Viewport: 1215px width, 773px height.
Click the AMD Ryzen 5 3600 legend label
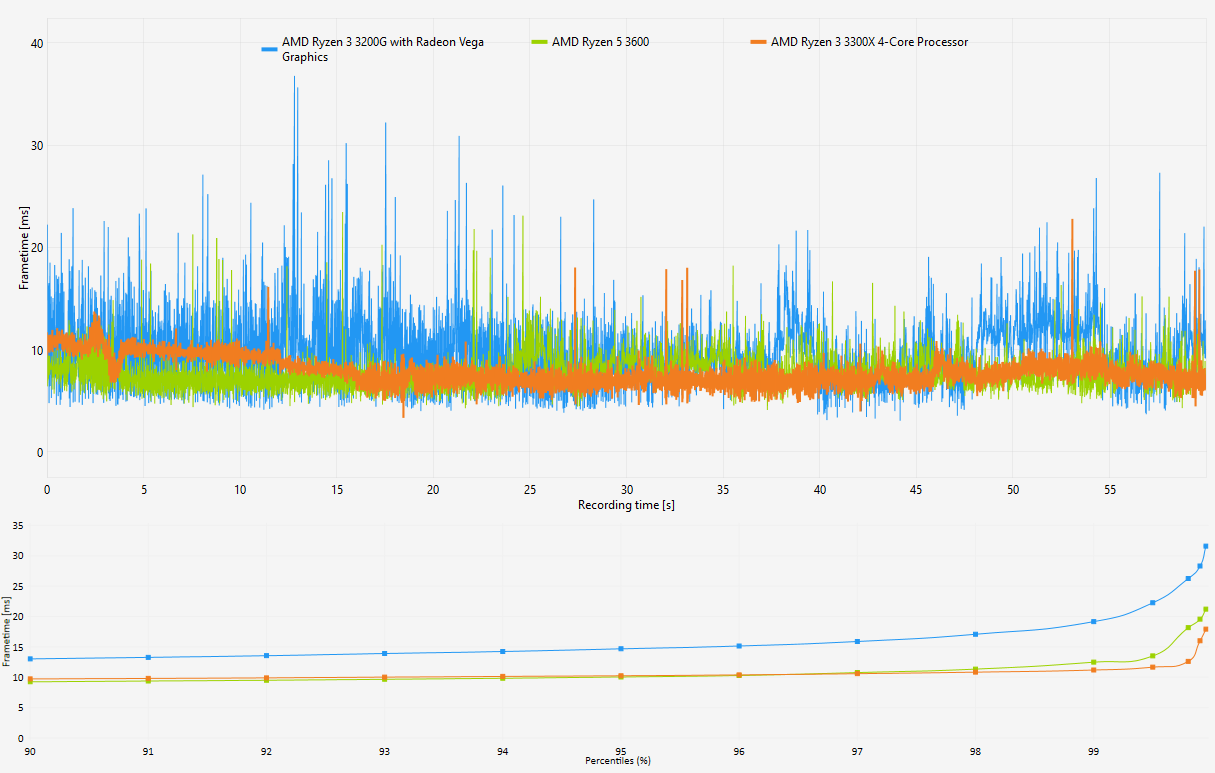tap(601, 42)
